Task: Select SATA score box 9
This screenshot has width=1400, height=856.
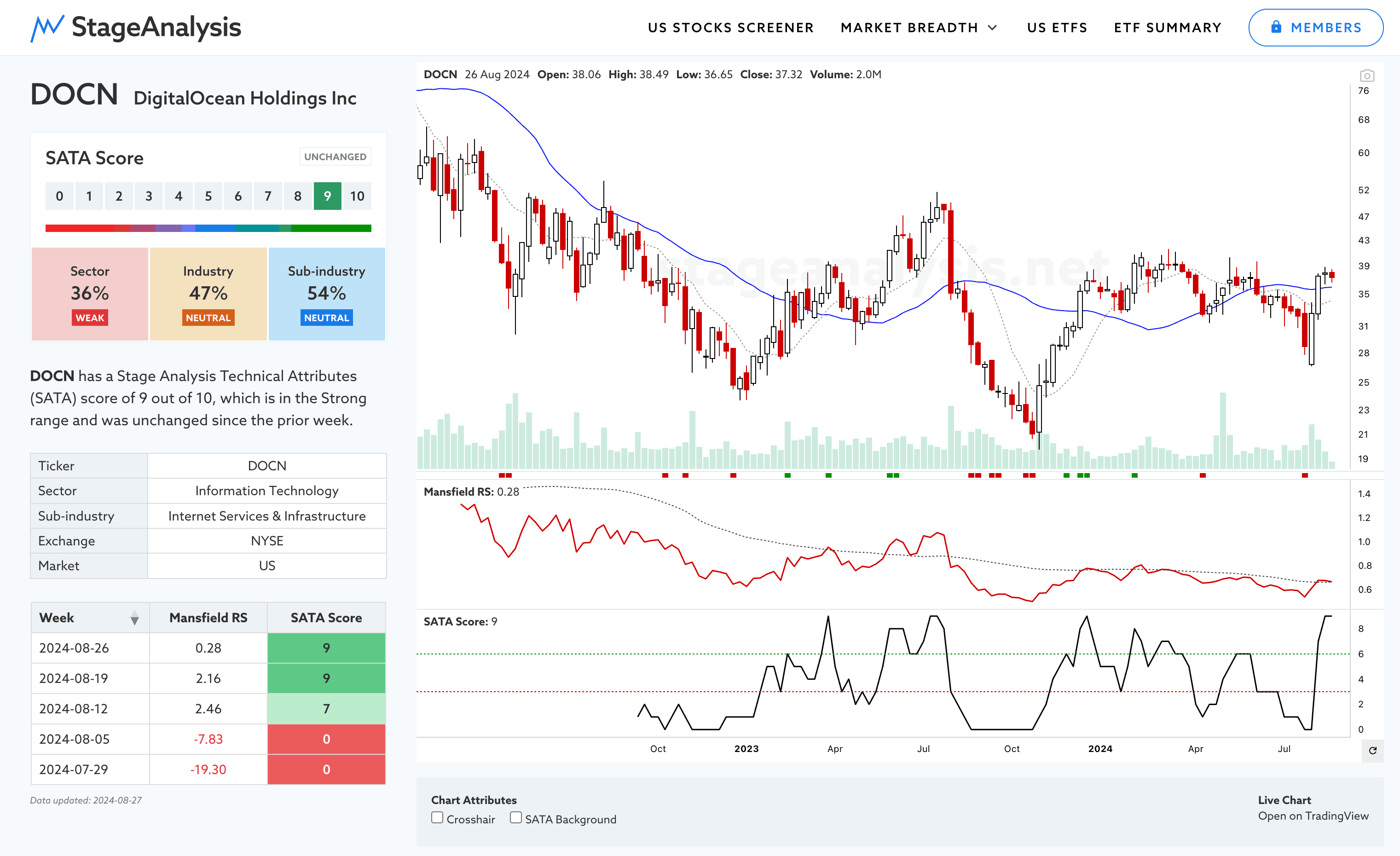Action: click(327, 196)
